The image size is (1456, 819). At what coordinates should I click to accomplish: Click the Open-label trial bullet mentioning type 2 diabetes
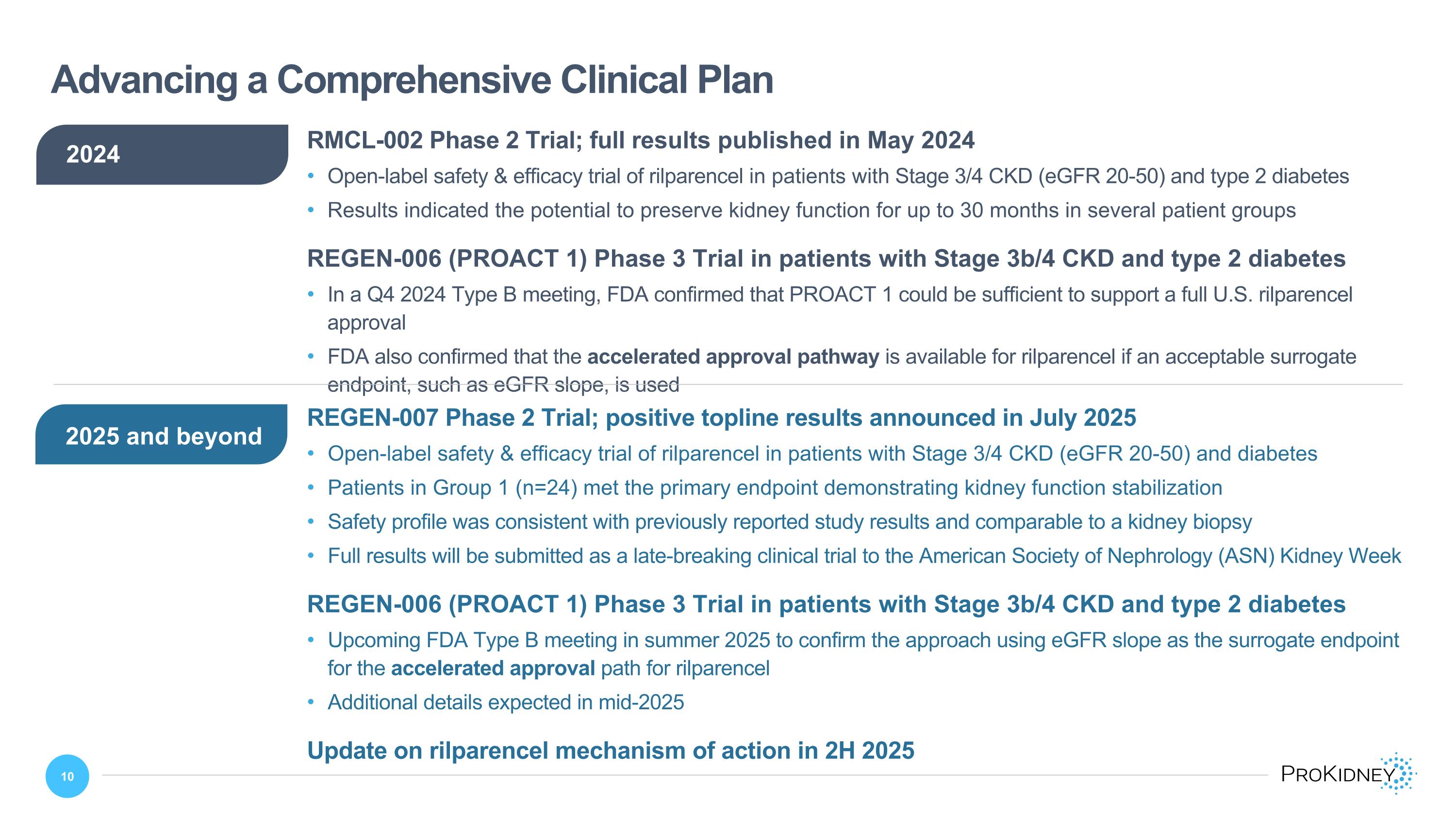click(838, 176)
